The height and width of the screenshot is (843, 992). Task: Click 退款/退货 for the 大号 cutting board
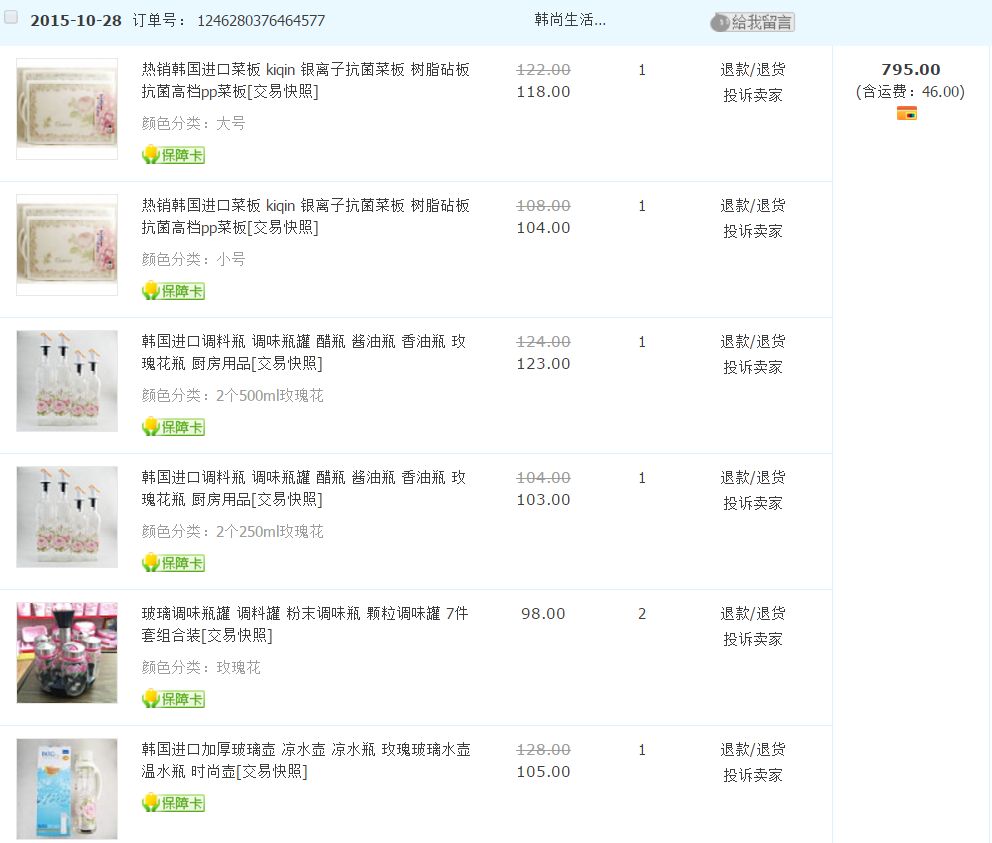753,70
